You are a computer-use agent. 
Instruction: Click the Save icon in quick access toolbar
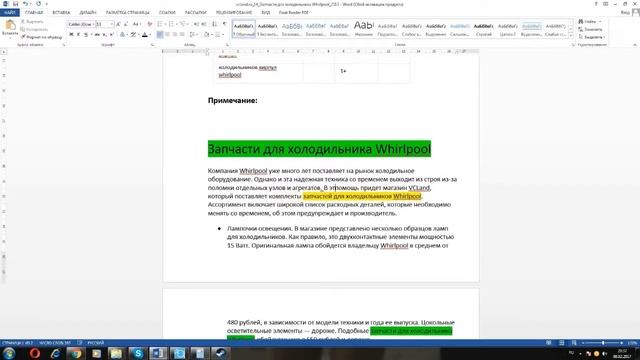click(x=15, y=4)
